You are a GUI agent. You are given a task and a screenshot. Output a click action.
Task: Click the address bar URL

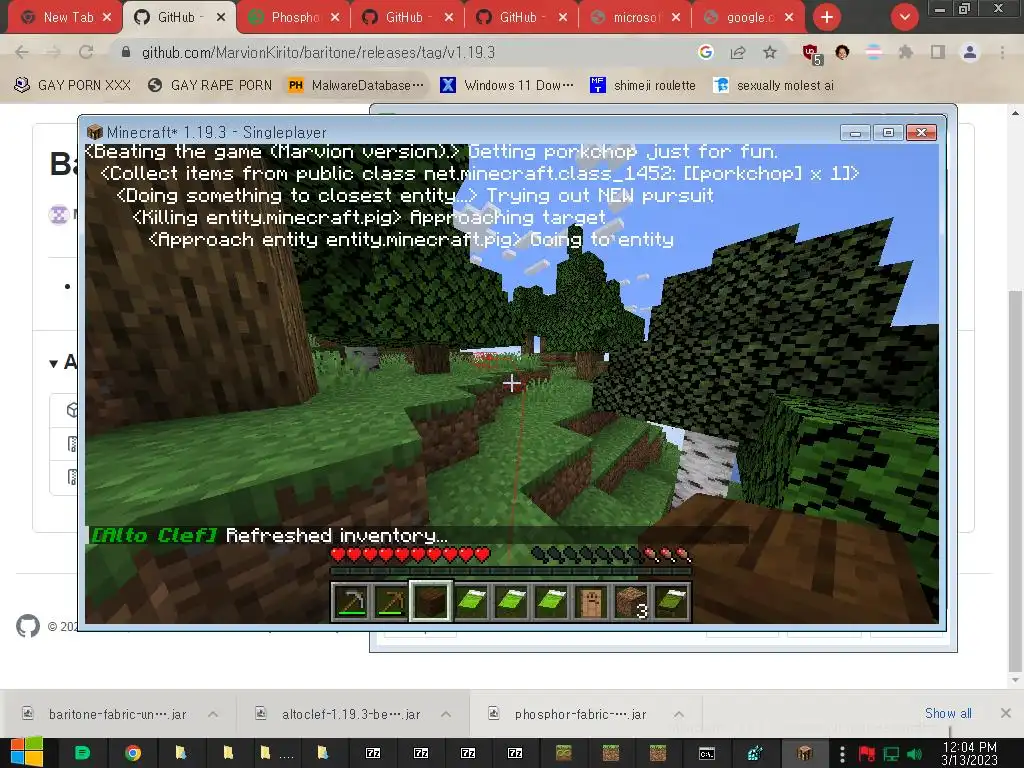(x=318, y=52)
